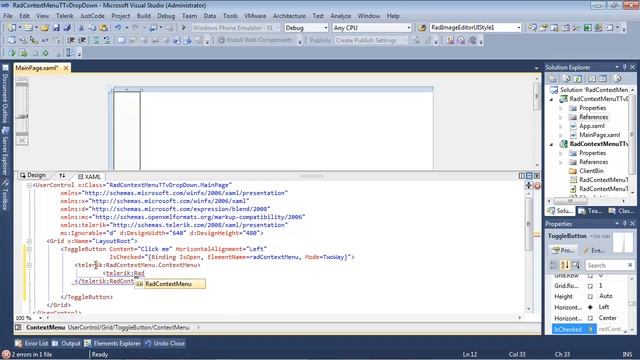Image resolution: width=640 pixels, height=360 pixels.
Task: Toggle the Horizont... Center property marker box
Action: pyautogui.click(x=590, y=318)
